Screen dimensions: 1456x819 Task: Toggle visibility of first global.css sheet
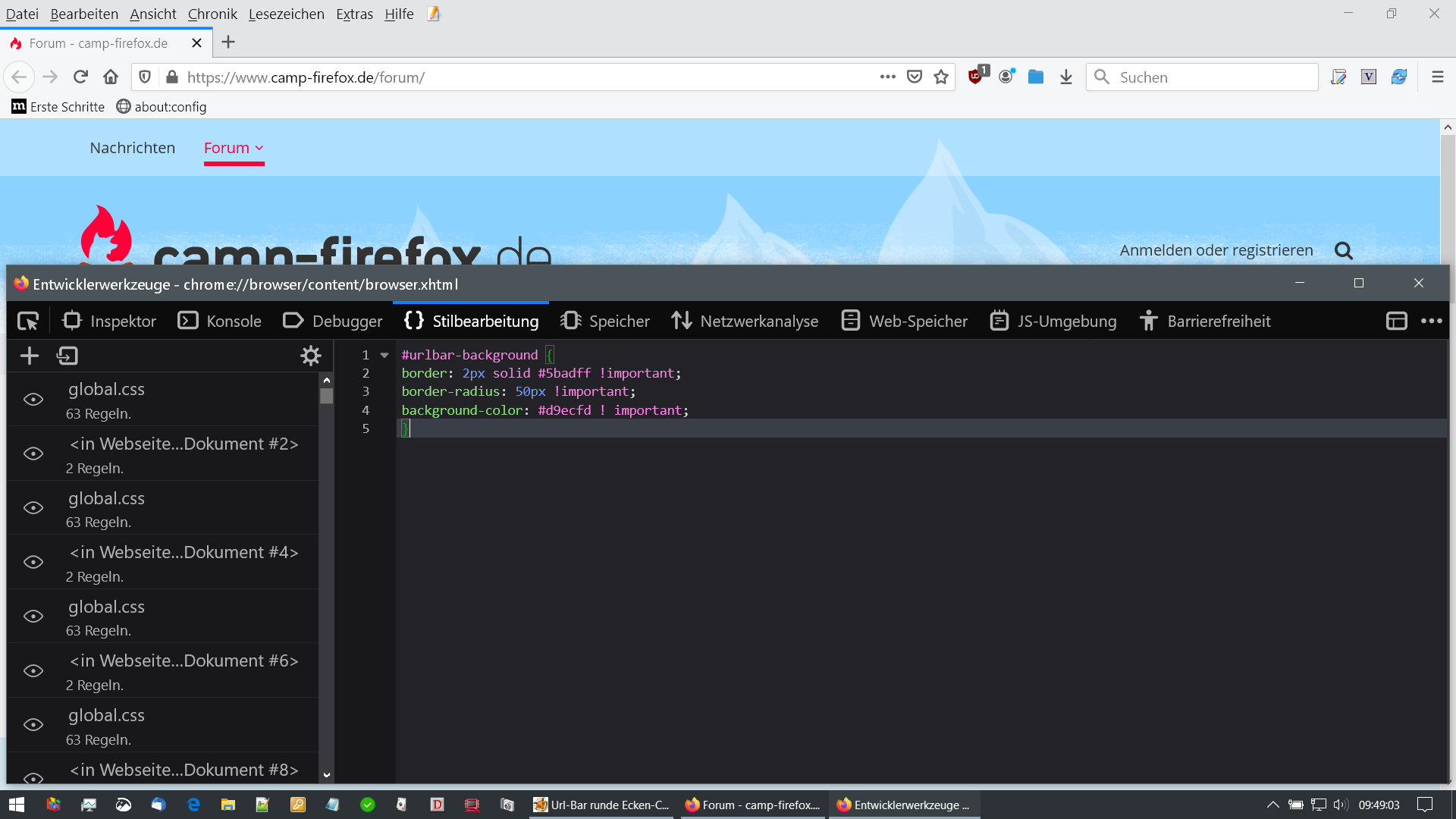pos(33,400)
